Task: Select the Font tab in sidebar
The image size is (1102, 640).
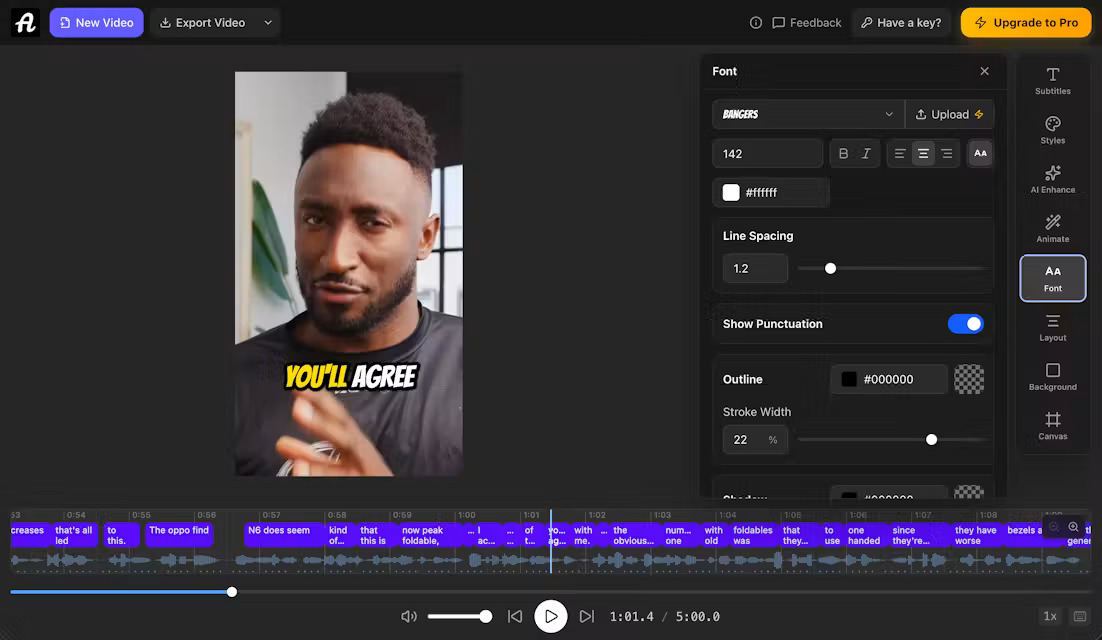Action: coord(1052,278)
